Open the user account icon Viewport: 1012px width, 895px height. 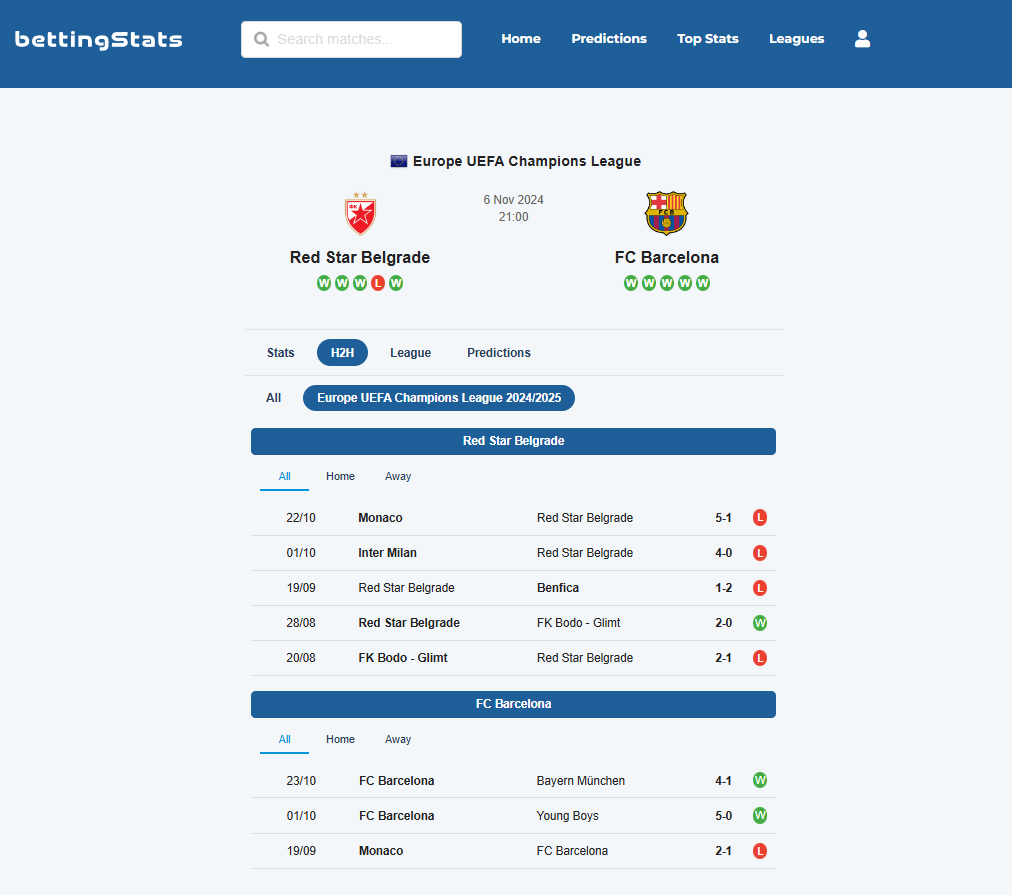(862, 39)
